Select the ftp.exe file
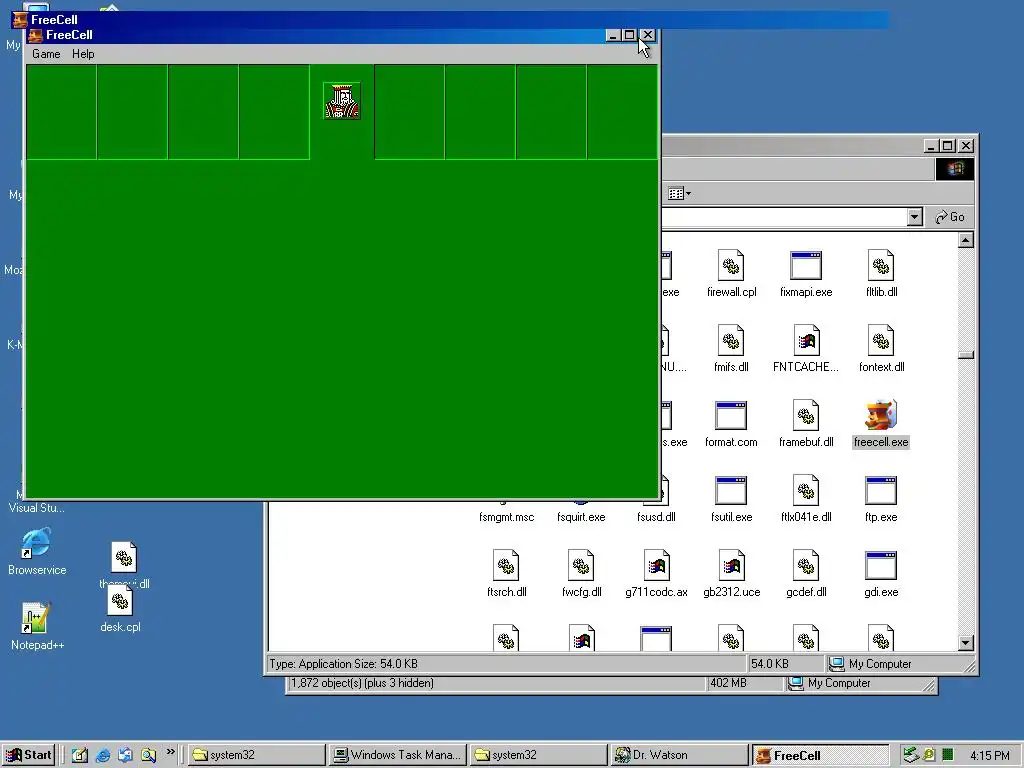Image resolution: width=1024 pixels, height=768 pixels. [x=881, y=499]
